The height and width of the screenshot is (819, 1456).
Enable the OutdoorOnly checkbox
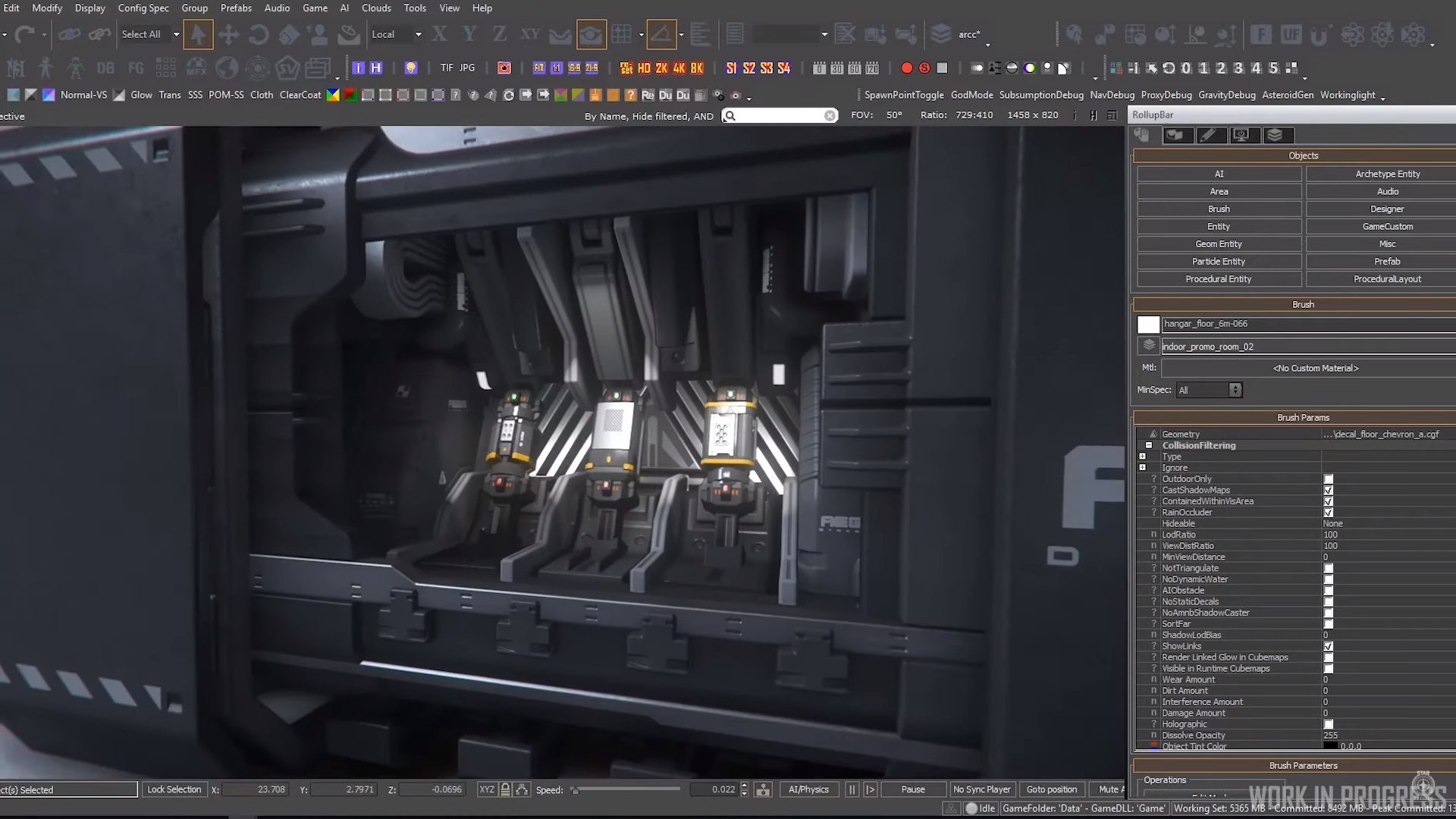[x=1328, y=479]
